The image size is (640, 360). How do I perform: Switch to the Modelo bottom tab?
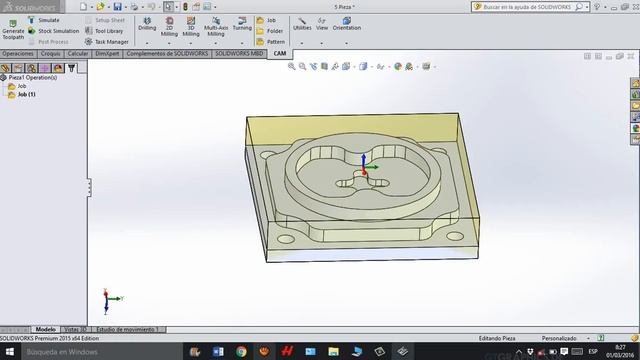(x=45, y=329)
